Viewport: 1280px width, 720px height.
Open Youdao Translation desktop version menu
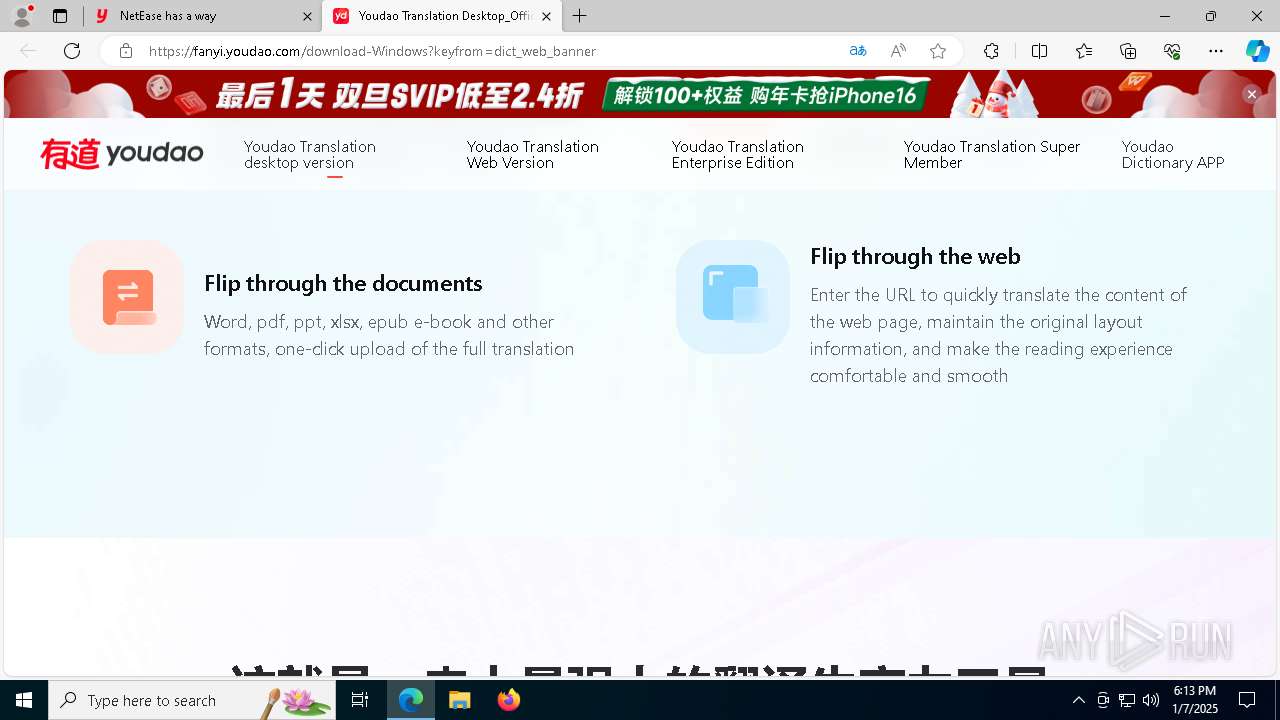[310, 154]
